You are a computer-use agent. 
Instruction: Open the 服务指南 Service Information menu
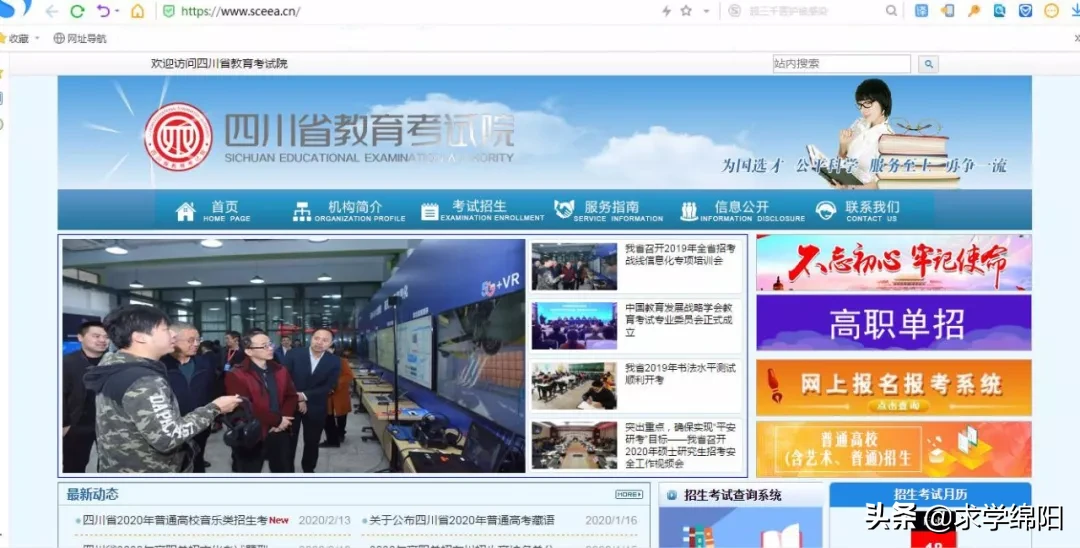(x=609, y=210)
